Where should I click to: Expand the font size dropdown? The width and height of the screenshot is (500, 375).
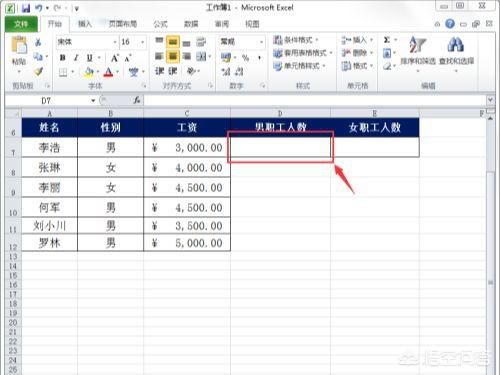pyautogui.click(x=143, y=42)
